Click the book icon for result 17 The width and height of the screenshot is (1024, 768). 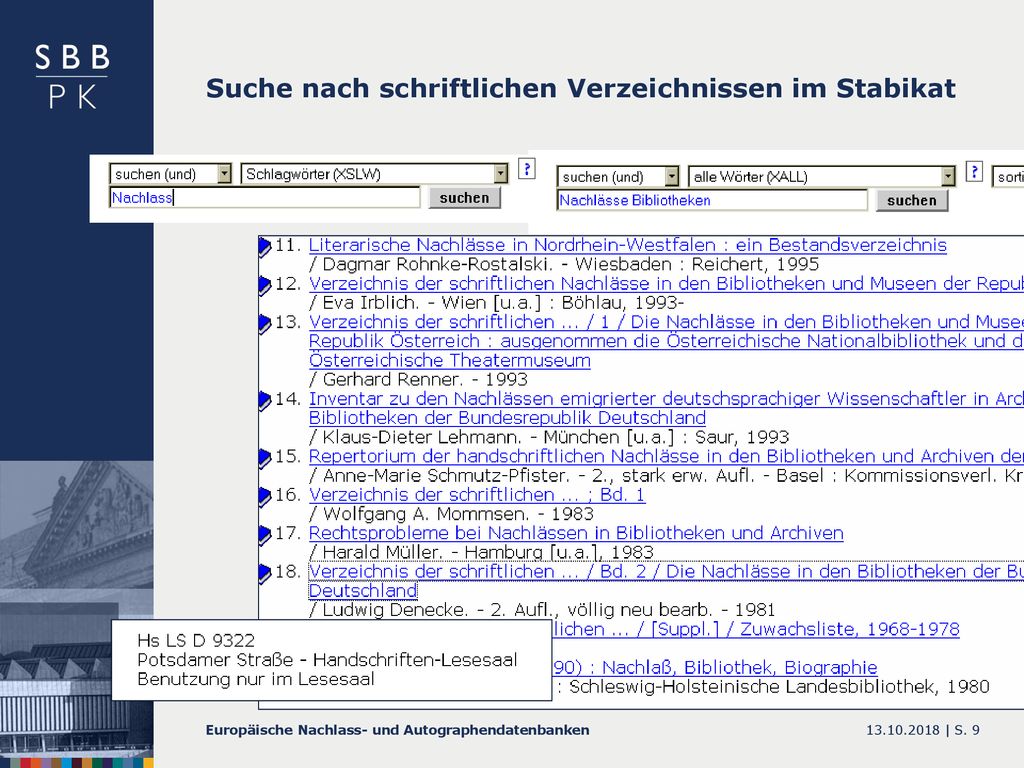click(x=264, y=535)
